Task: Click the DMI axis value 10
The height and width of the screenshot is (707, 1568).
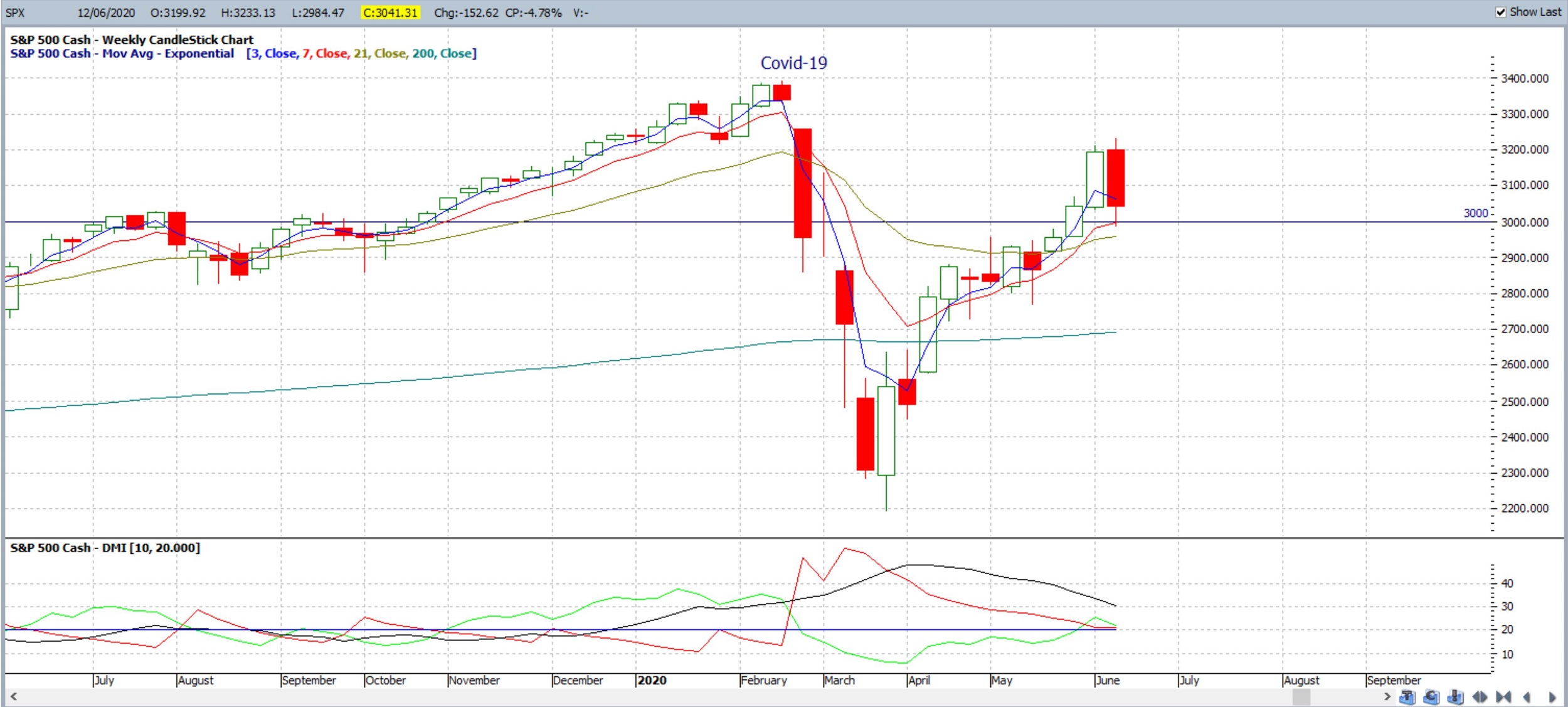Action: [x=1507, y=654]
